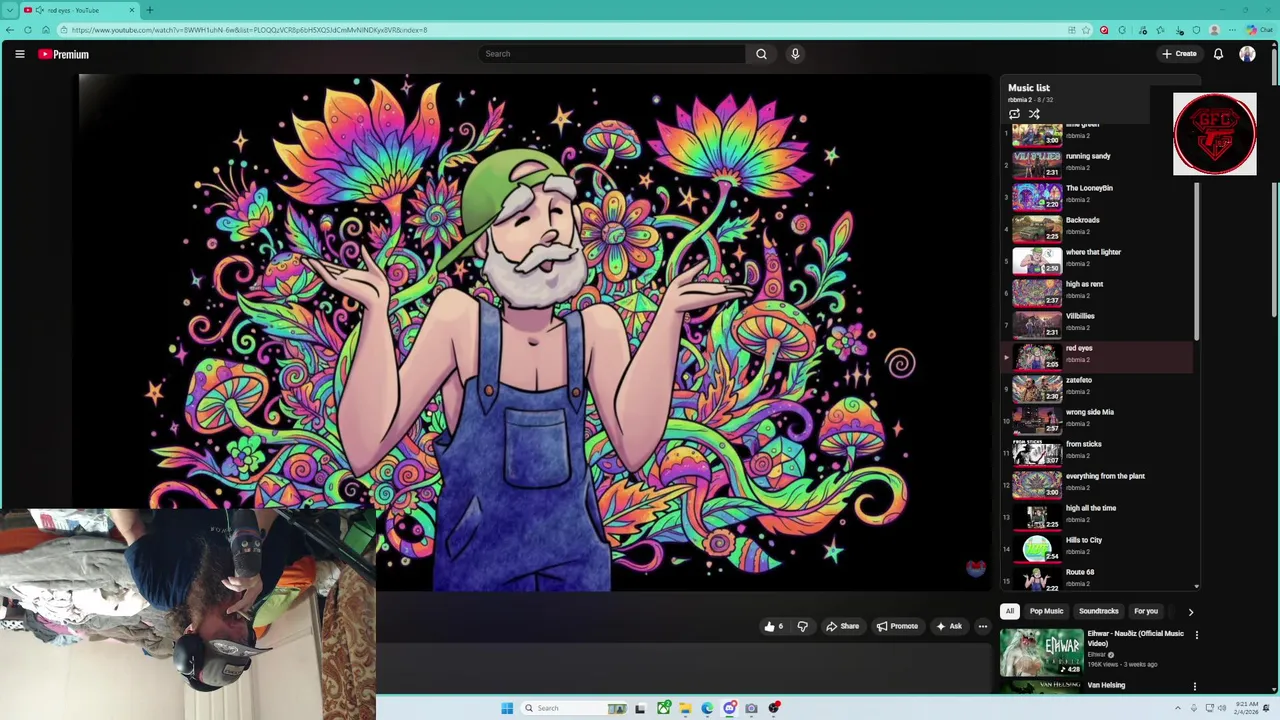Open options for Eihwar Naudiz video

[x=1196, y=634]
